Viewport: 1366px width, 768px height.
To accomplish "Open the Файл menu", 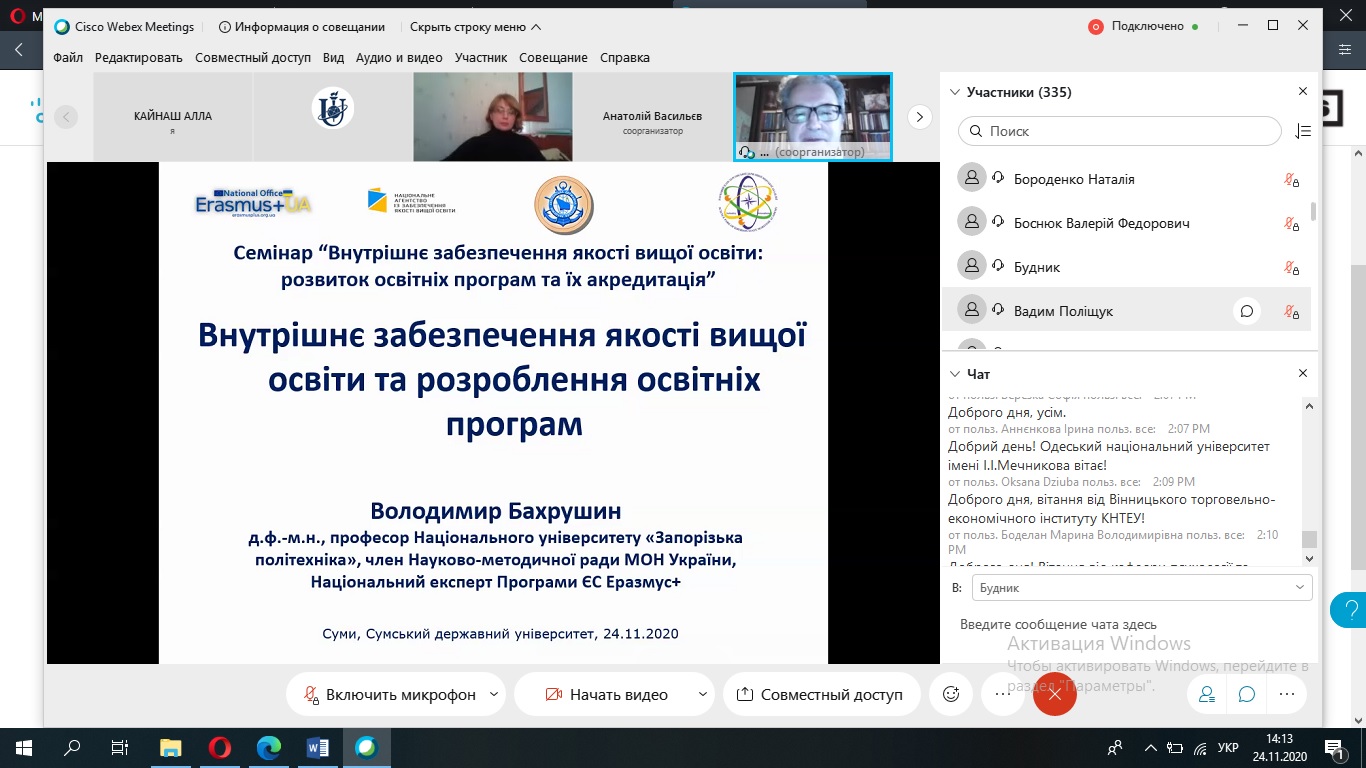I will click(x=68, y=58).
